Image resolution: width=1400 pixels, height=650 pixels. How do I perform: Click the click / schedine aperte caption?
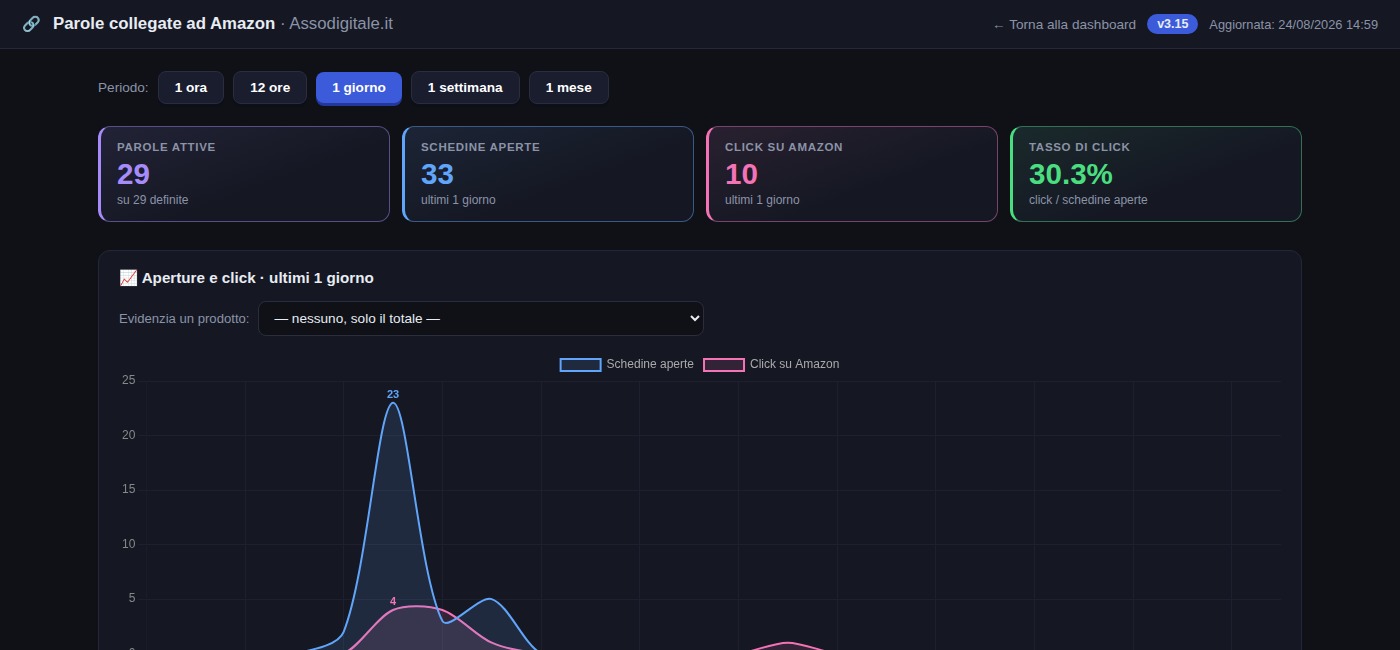click(x=1088, y=200)
